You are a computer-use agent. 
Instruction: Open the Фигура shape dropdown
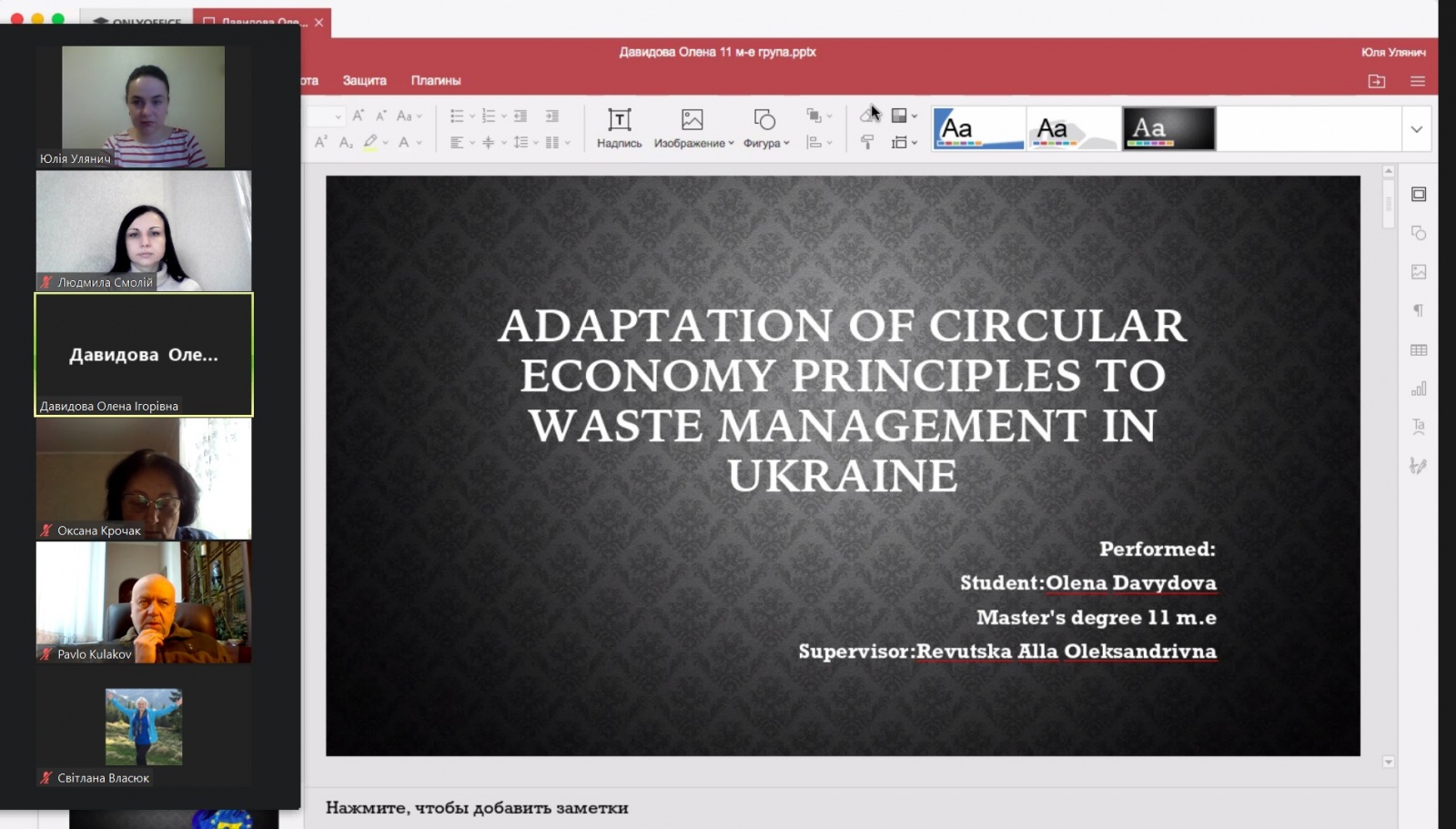point(765,128)
